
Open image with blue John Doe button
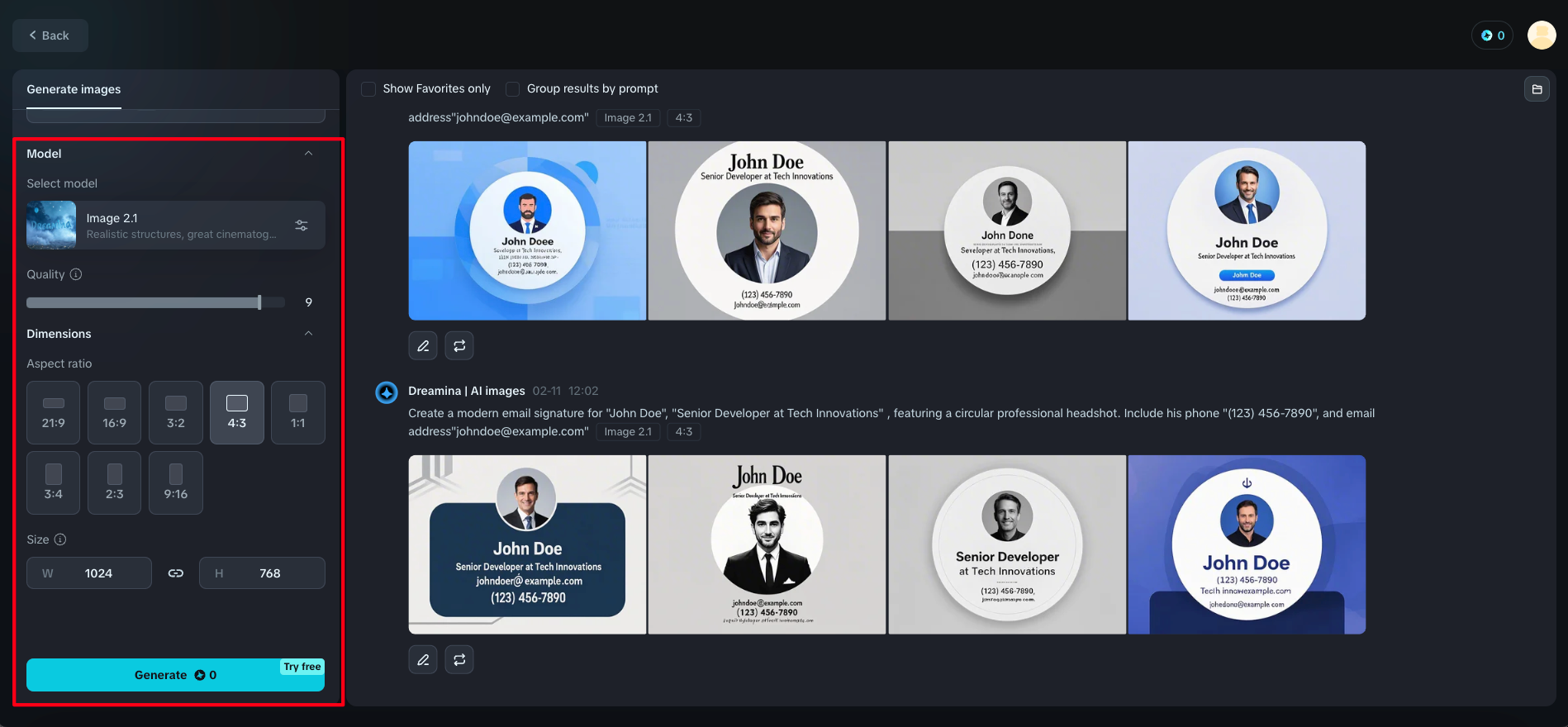point(1247,230)
